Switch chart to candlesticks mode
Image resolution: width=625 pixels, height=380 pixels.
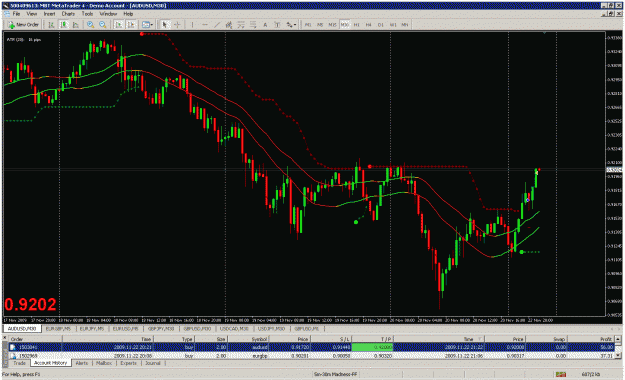(64, 25)
